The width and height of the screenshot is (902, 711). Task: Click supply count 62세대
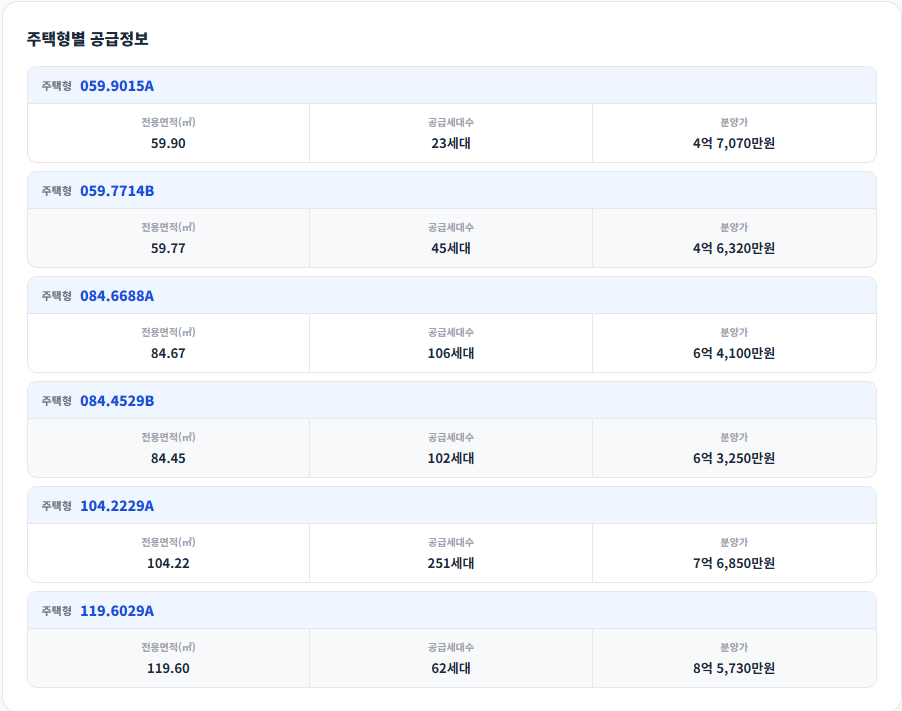click(451, 668)
